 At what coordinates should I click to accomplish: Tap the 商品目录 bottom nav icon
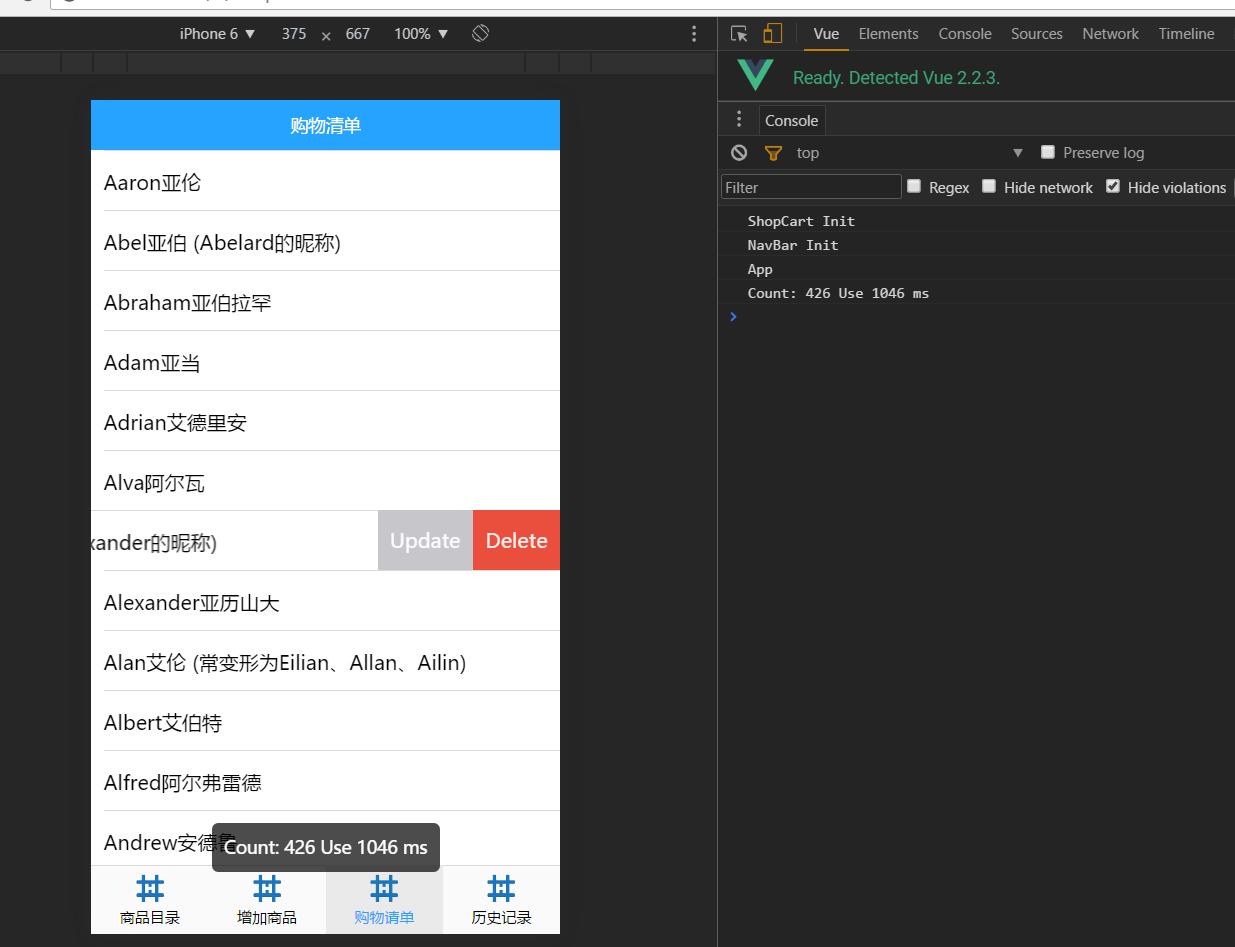pyautogui.click(x=150, y=888)
